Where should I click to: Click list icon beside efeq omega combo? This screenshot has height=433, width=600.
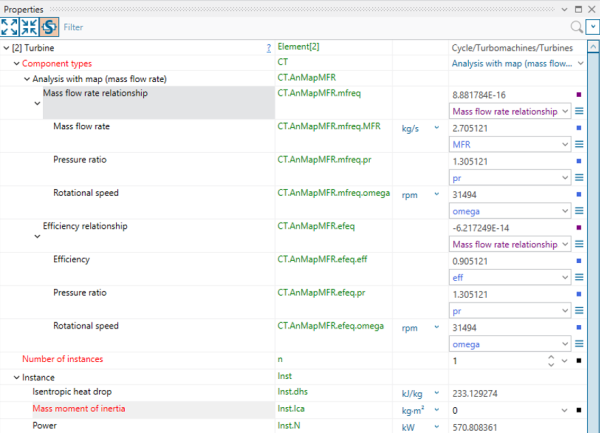tap(579, 344)
